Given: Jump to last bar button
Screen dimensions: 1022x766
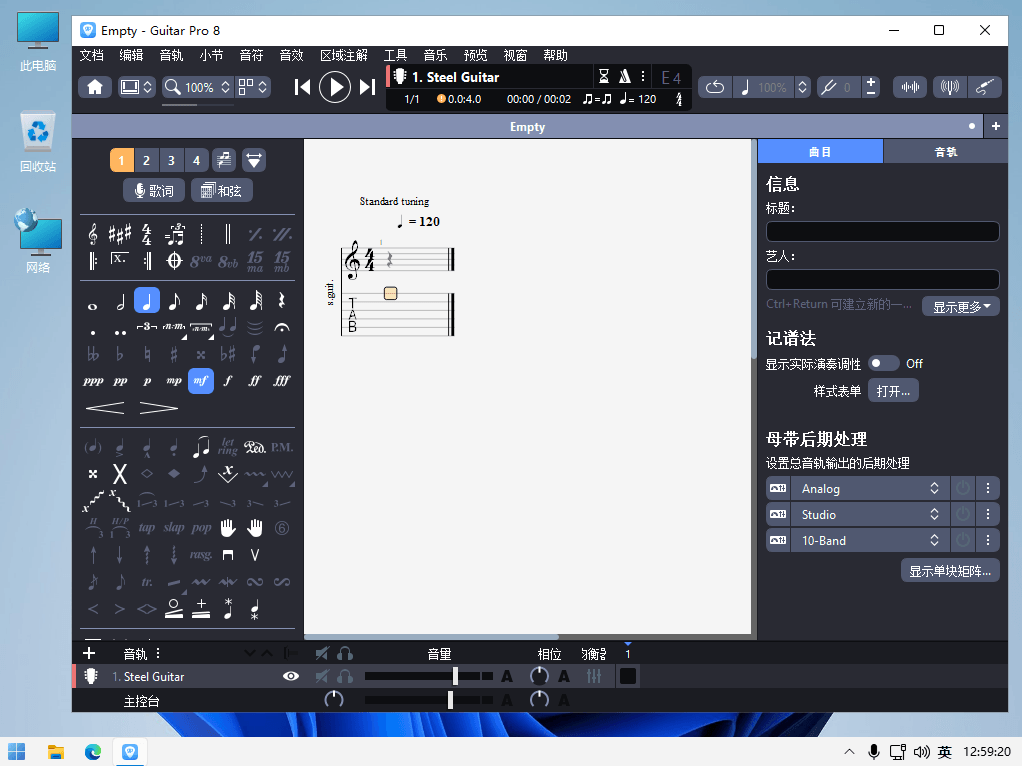Looking at the screenshot, I should [368, 87].
